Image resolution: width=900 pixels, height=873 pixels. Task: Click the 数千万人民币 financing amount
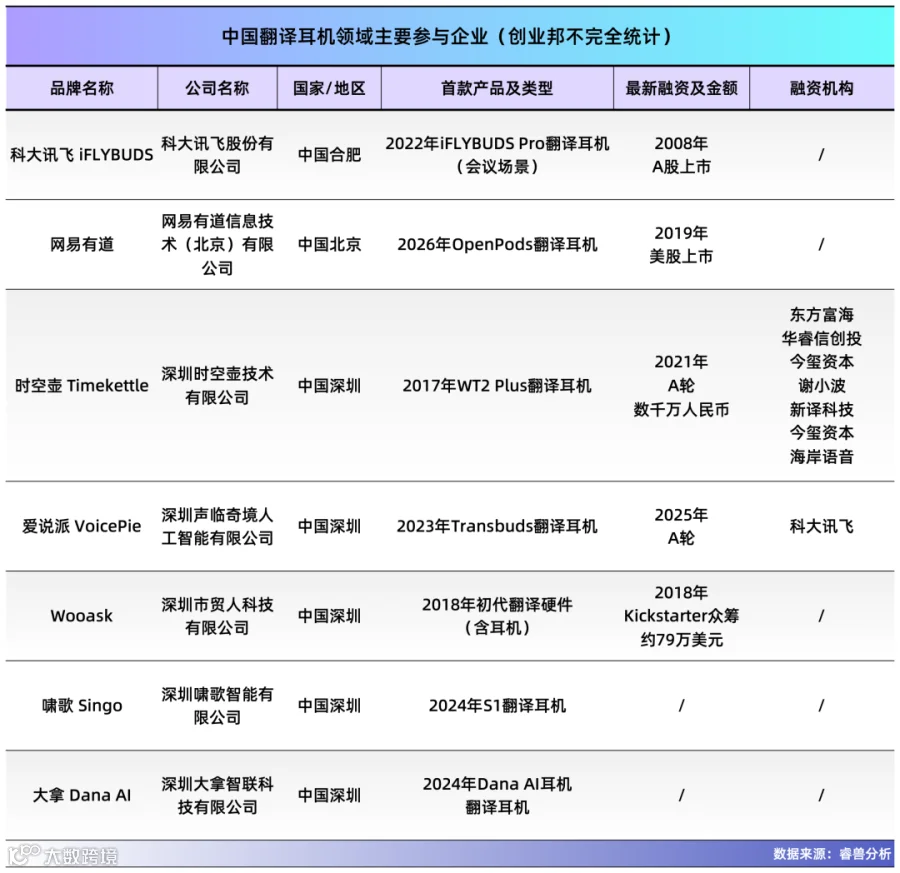(681, 409)
